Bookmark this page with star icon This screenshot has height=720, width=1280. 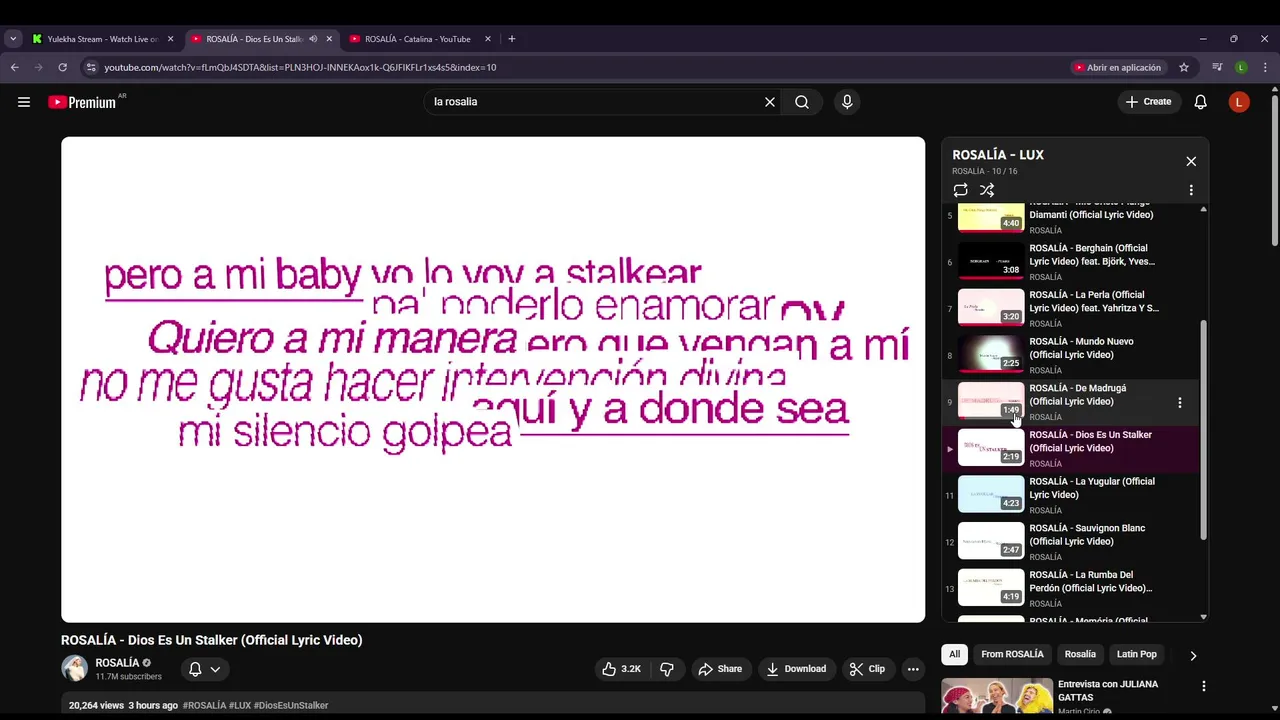[x=1184, y=68]
